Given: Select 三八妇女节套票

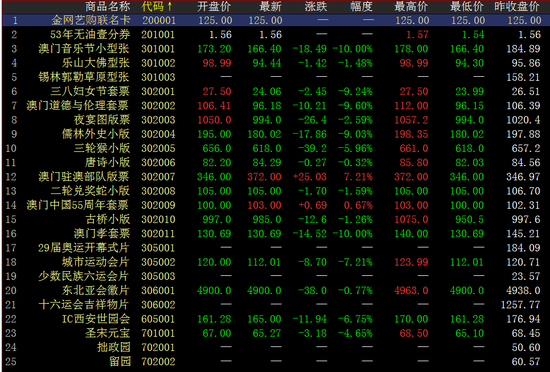Looking at the screenshot, I should point(90,92).
